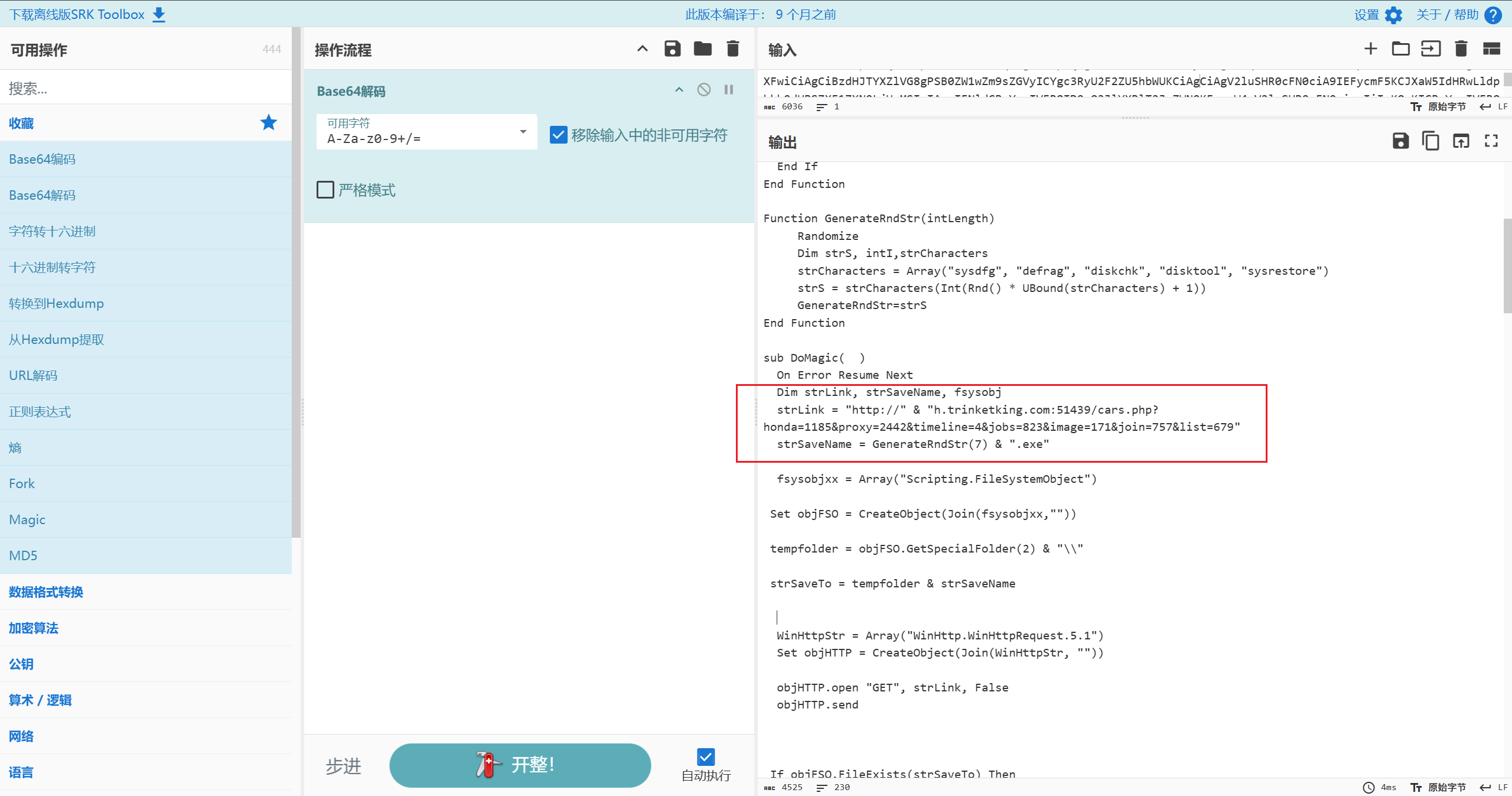
Task: Select 正则表达式 operation
Action: point(146,412)
